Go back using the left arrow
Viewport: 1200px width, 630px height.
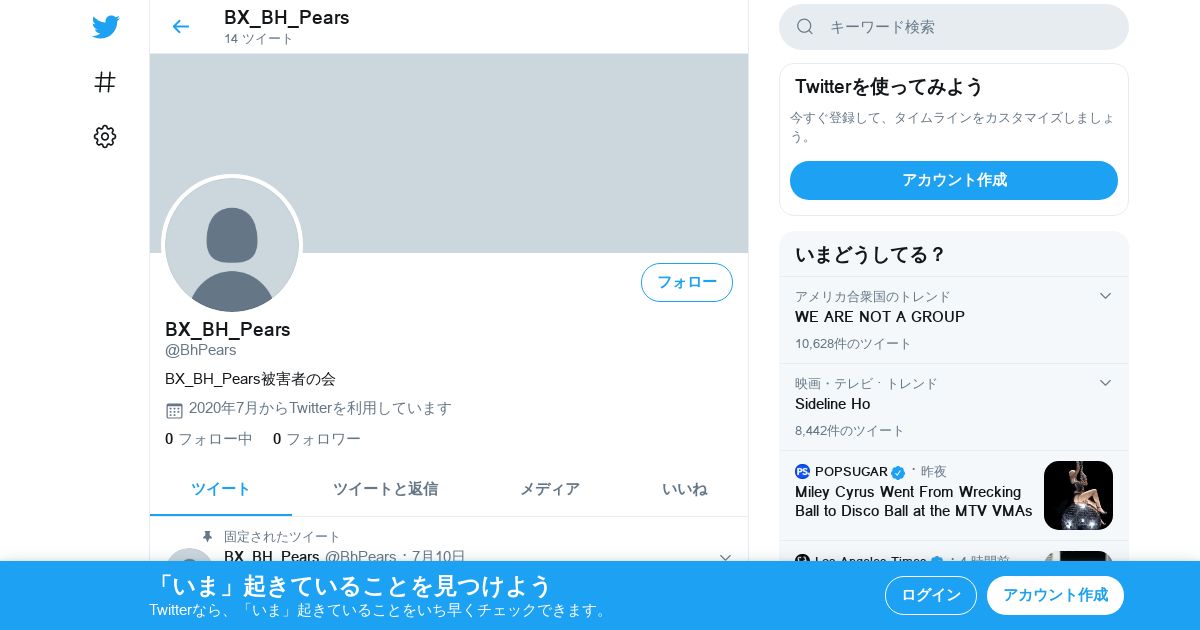pyautogui.click(x=180, y=27)
